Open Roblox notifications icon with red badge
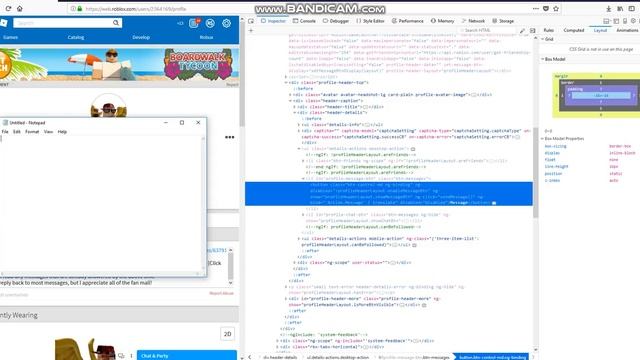640x360 pixels. pos(194,23)
